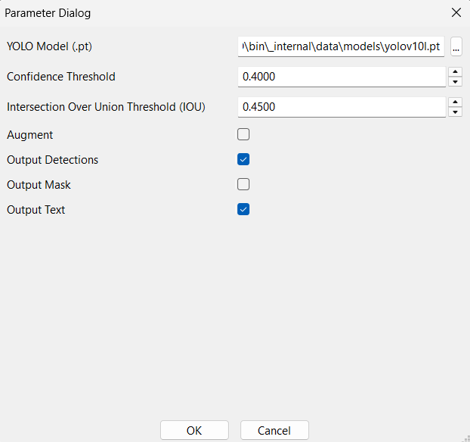Confirm parameters with OK button
This screenshot has width=470, height=442.
(194, 430)
